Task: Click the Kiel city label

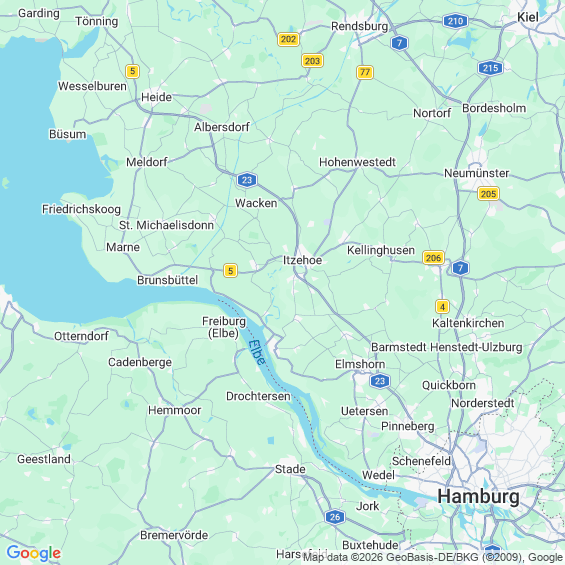Action: pyautogui.click(x=528, y=17)
